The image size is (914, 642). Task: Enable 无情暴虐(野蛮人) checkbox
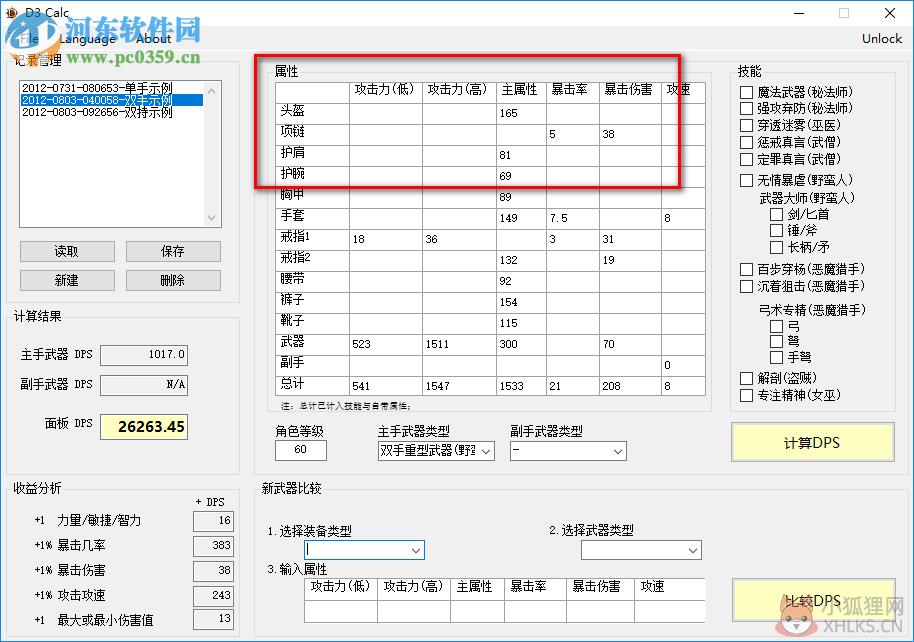click(746, 180)
